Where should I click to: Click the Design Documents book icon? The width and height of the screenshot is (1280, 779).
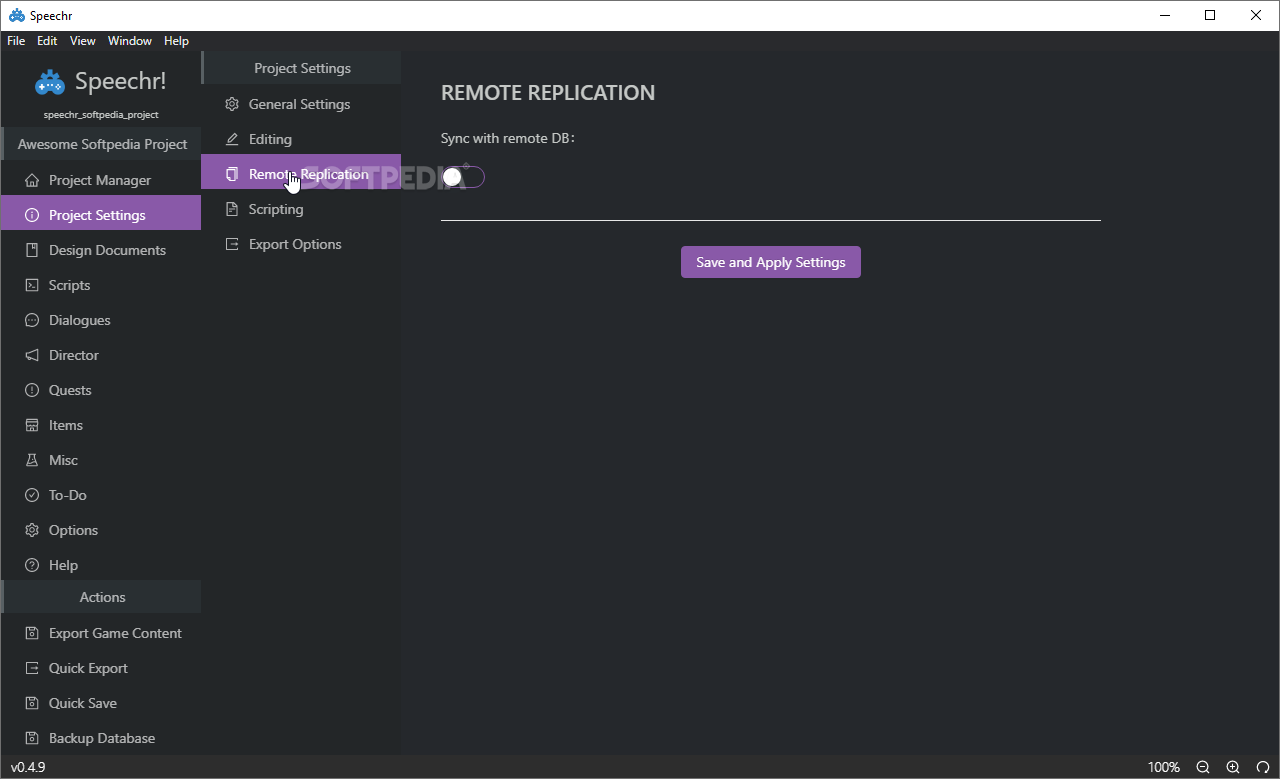point(31,250)
